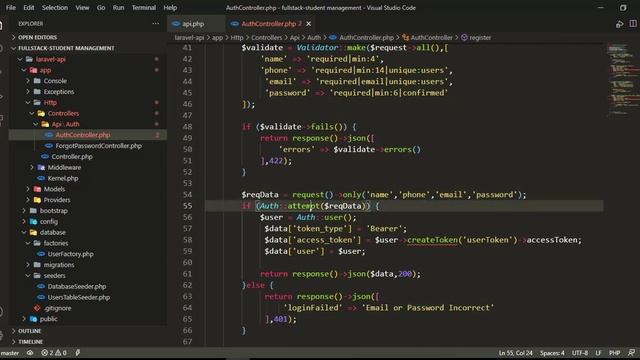Collapse the Api\Auth folder
The width and height of the screenshot is (640, 360).
pos(65,124)
